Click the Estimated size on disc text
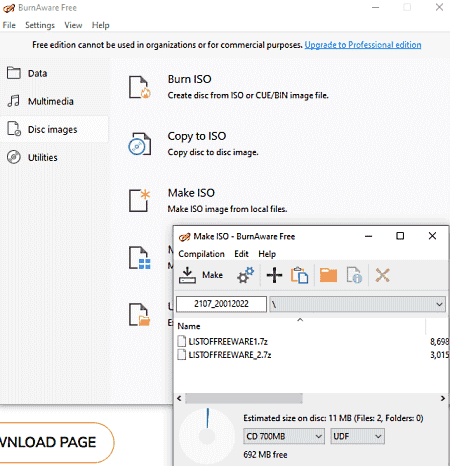 click(x=333, y=418)
